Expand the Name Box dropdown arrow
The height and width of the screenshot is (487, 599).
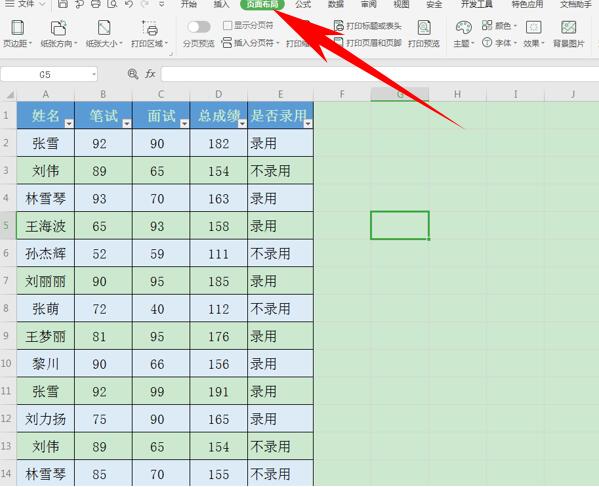(94, 74)
